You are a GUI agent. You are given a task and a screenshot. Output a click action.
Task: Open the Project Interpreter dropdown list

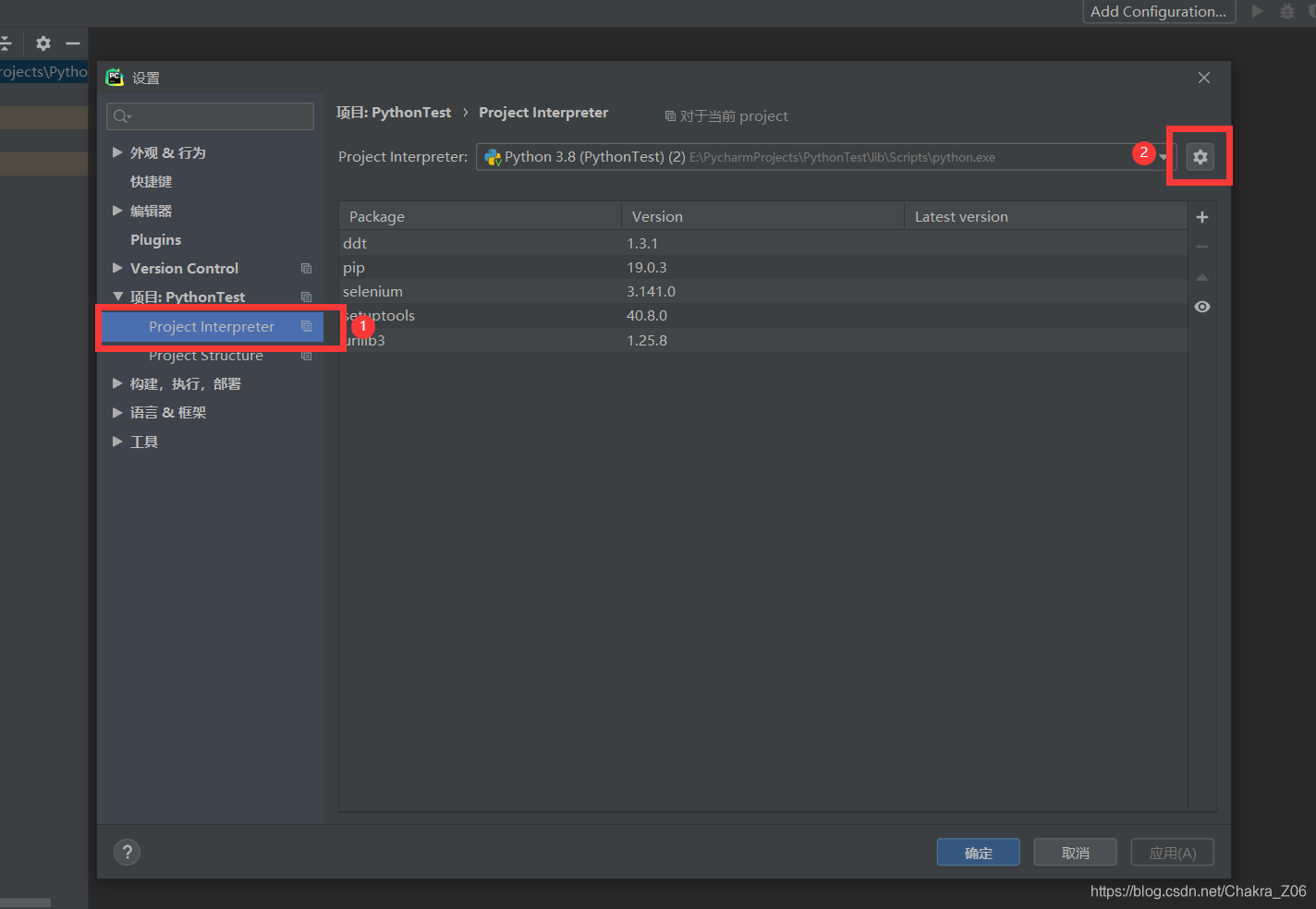click(x=1163, y=157)
